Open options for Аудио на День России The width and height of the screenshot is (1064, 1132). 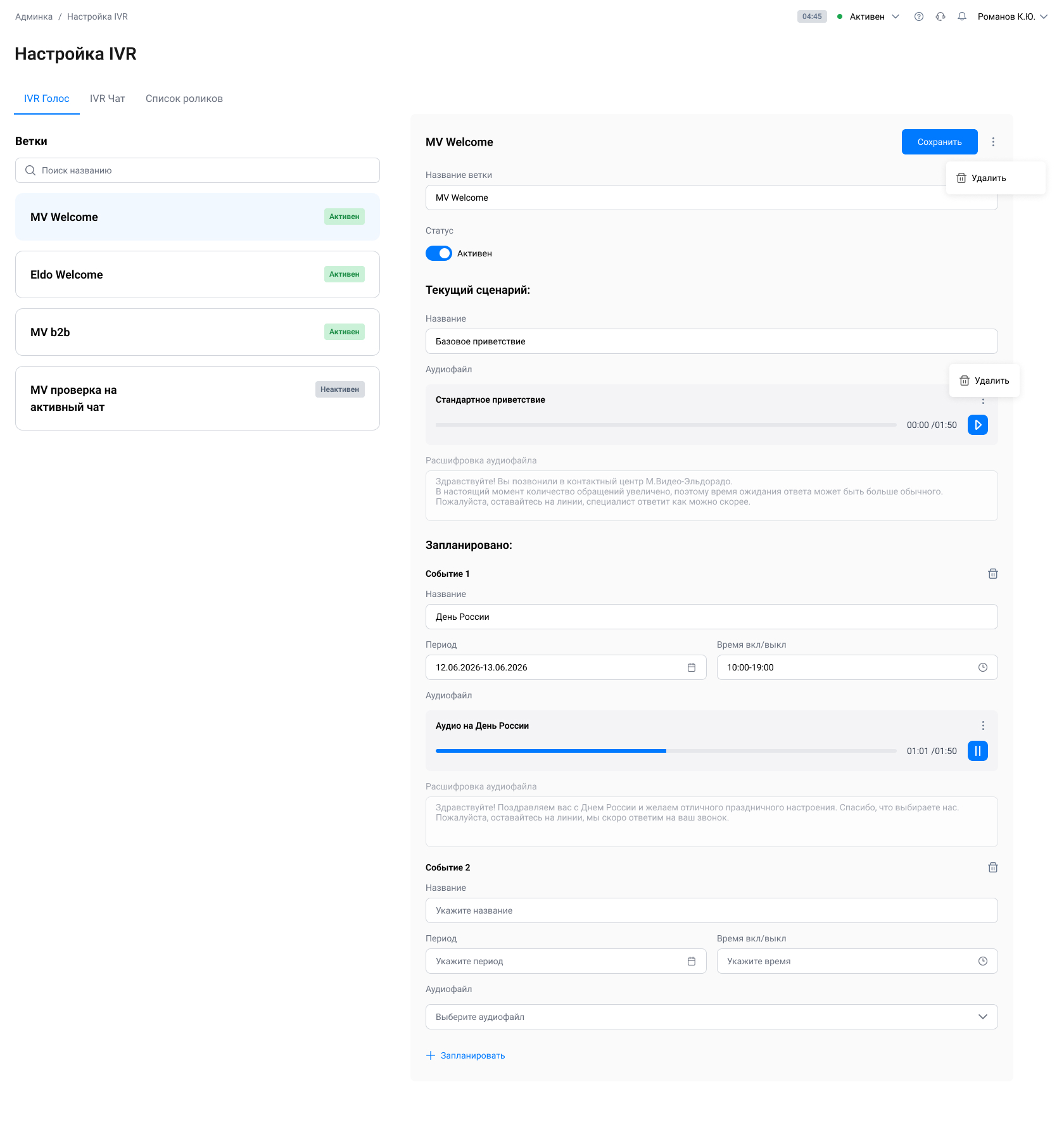coord(983,726)
